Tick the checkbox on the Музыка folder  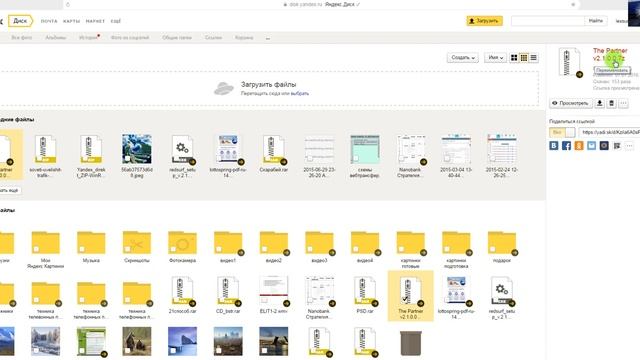82,249
